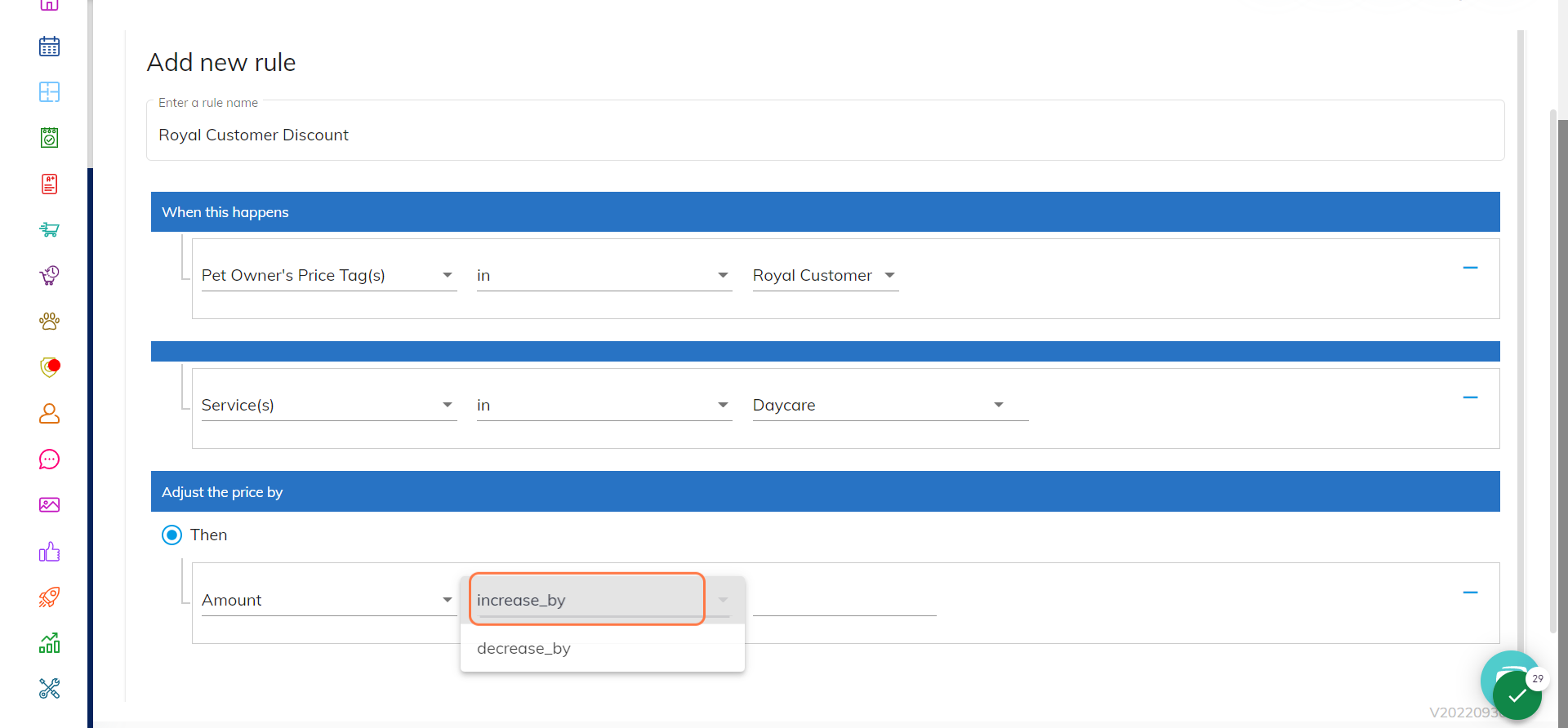Open the chat messages icon
This screenshot has height=728, width=1568.
click(x=49, y=459)
